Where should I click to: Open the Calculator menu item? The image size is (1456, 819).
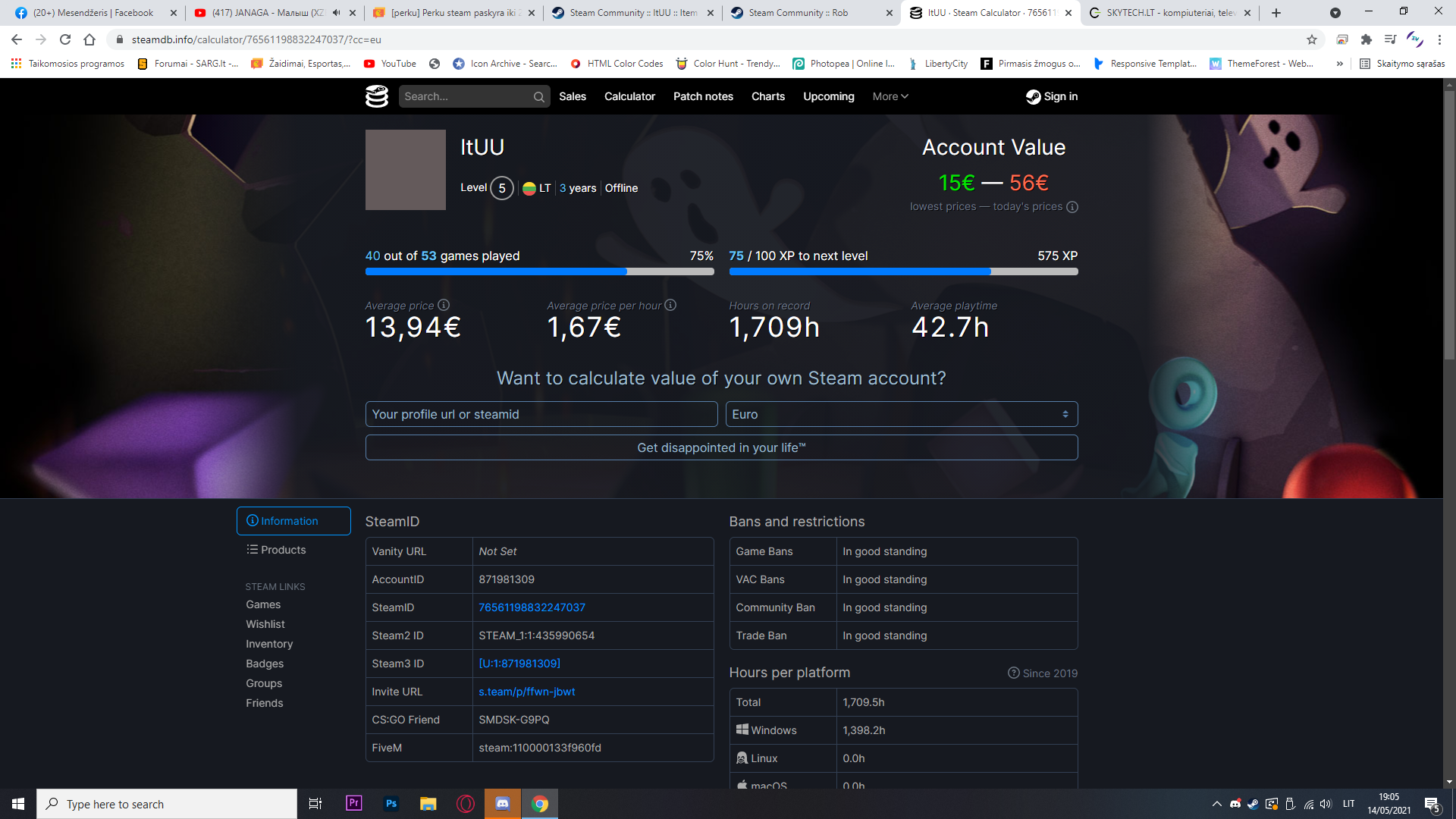coord(629,96)
